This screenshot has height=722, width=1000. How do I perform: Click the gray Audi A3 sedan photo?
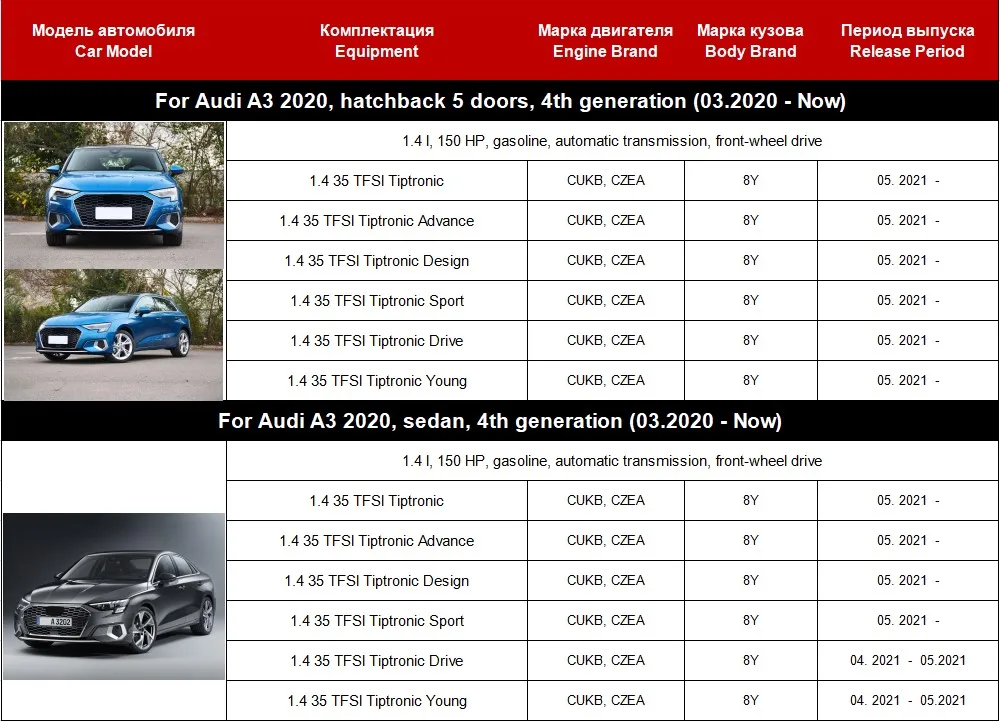pos(114,596)
